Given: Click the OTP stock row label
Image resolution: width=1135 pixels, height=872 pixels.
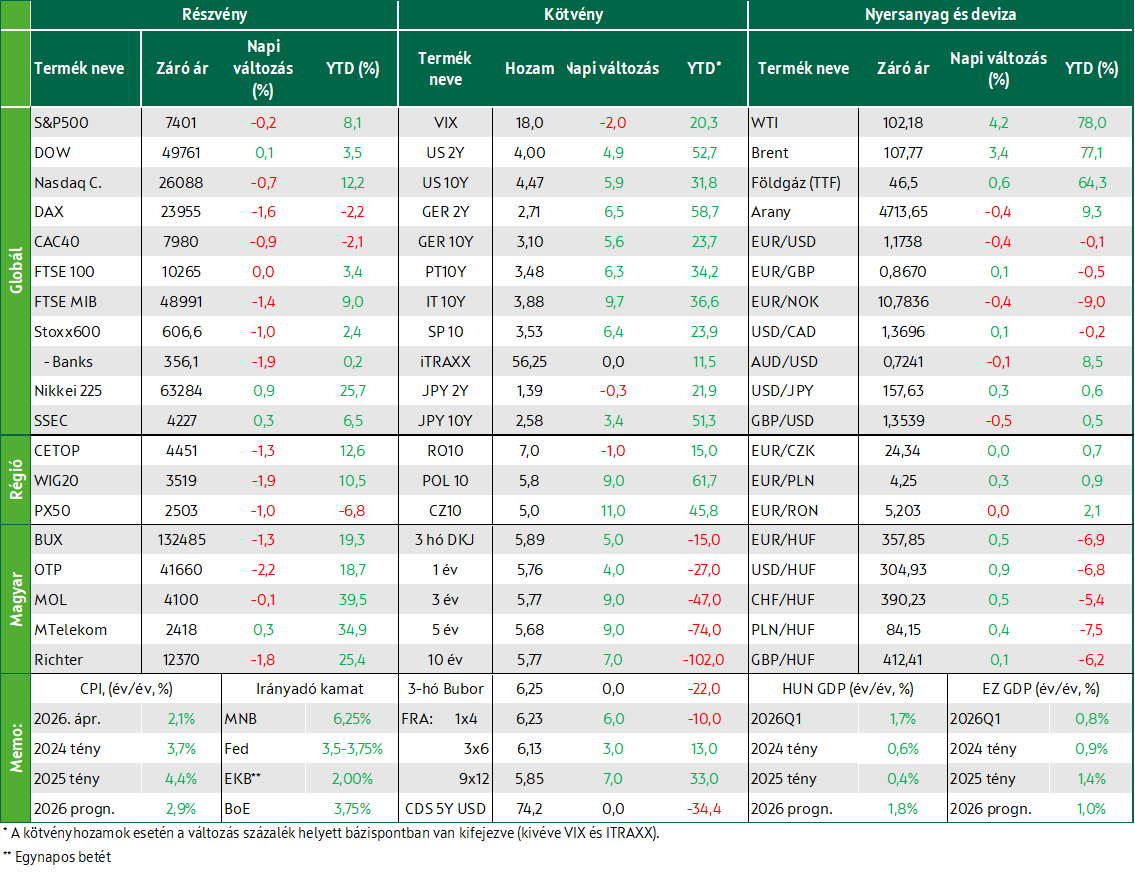Looking at the screenshot, I should tap(48, 570).
